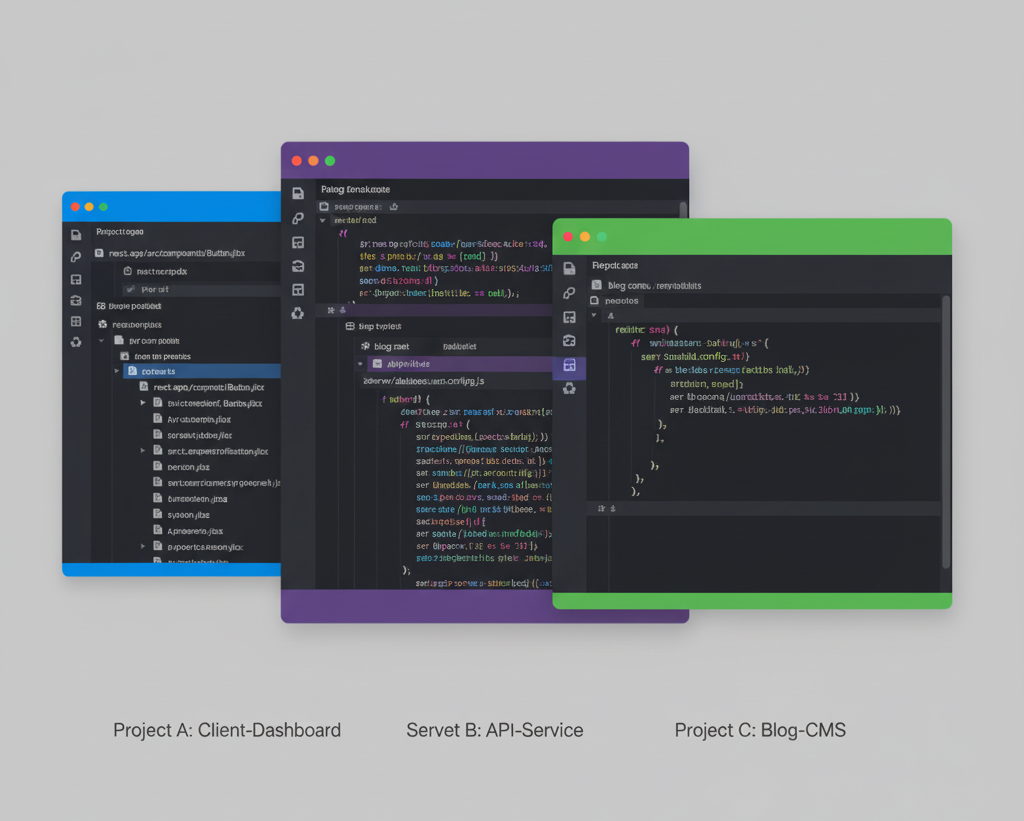Expand the arrow beside the 'svpoertcsRisonylox' row

(142, 547)
